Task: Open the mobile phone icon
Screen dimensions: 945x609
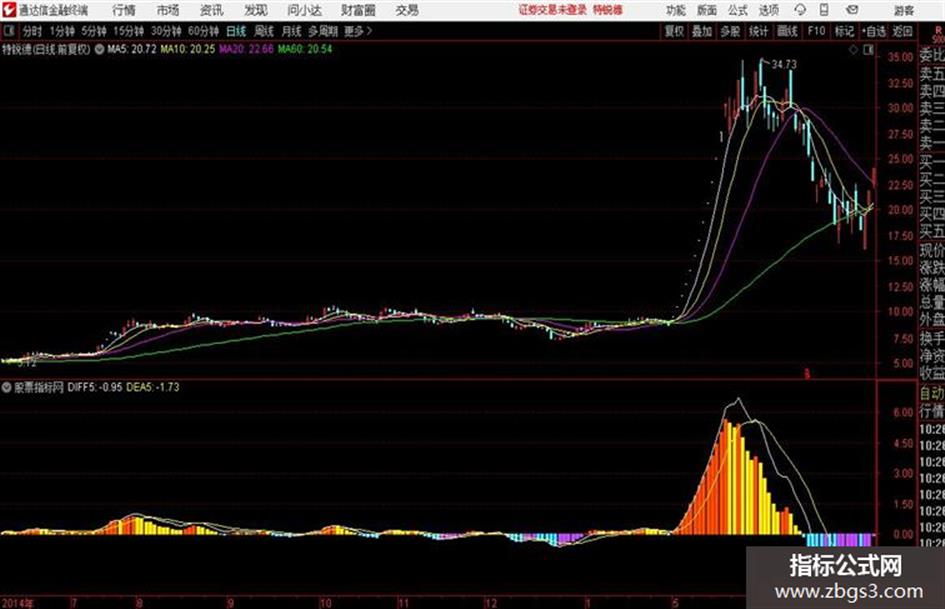Action: [x=824, y=10]
